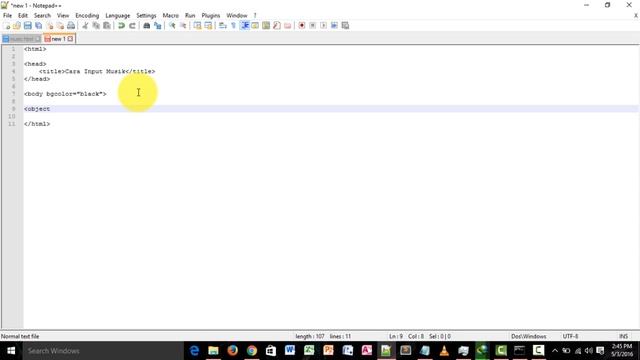Create a new document with the New toolbar icon
The width and height of the screenshot is (640, 360).
[7, 26]
